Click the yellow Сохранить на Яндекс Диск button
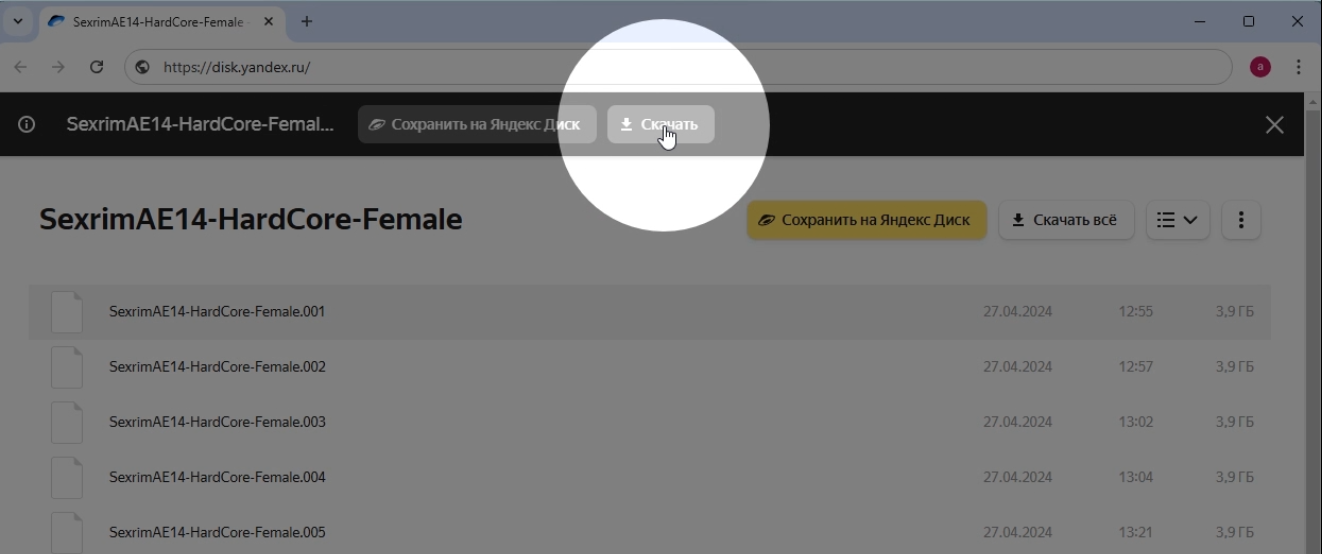Image resolution: width=1322 pixels, height=554 pixels. tap(866, 220)
